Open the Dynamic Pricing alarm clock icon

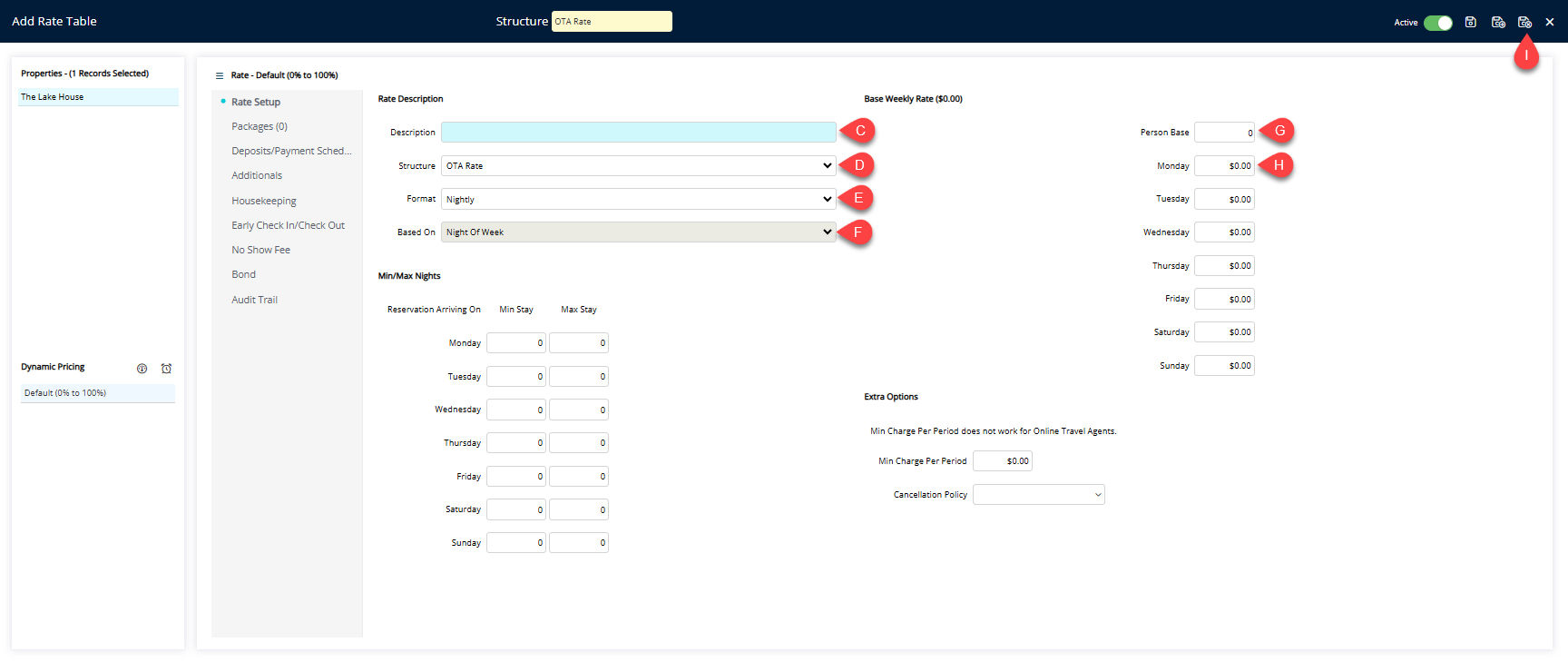[x=166, y=369]
